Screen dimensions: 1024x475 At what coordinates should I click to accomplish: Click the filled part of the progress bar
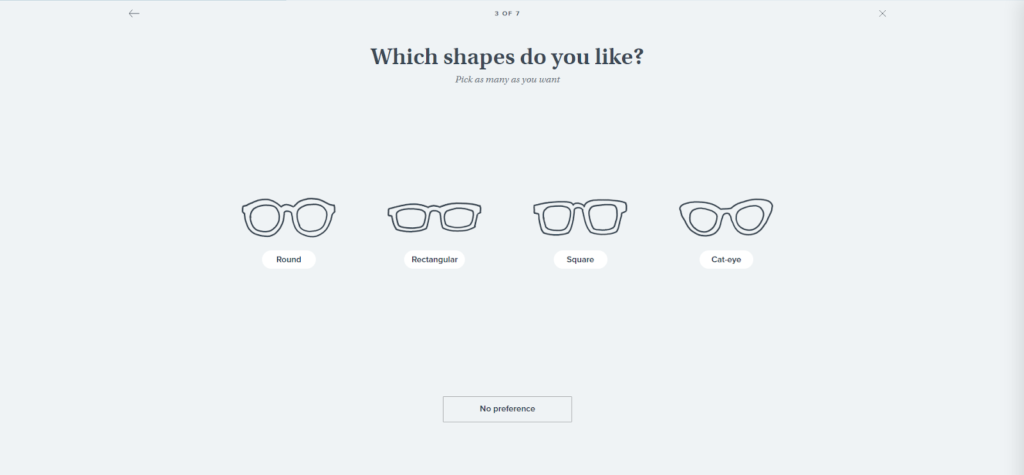pyautogui.click(x=142, y=1)
